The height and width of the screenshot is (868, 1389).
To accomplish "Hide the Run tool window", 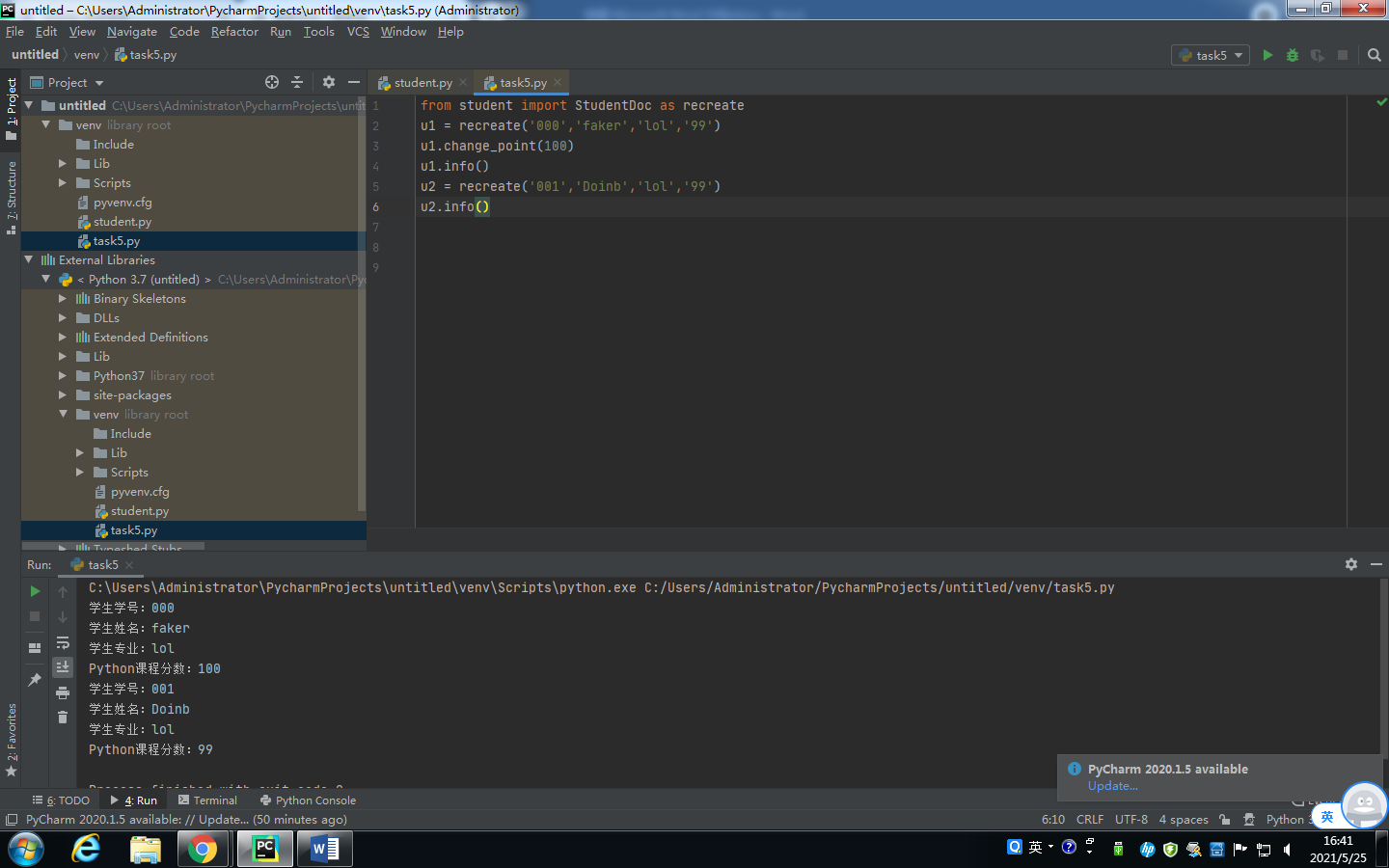I will coord(1376,564).
